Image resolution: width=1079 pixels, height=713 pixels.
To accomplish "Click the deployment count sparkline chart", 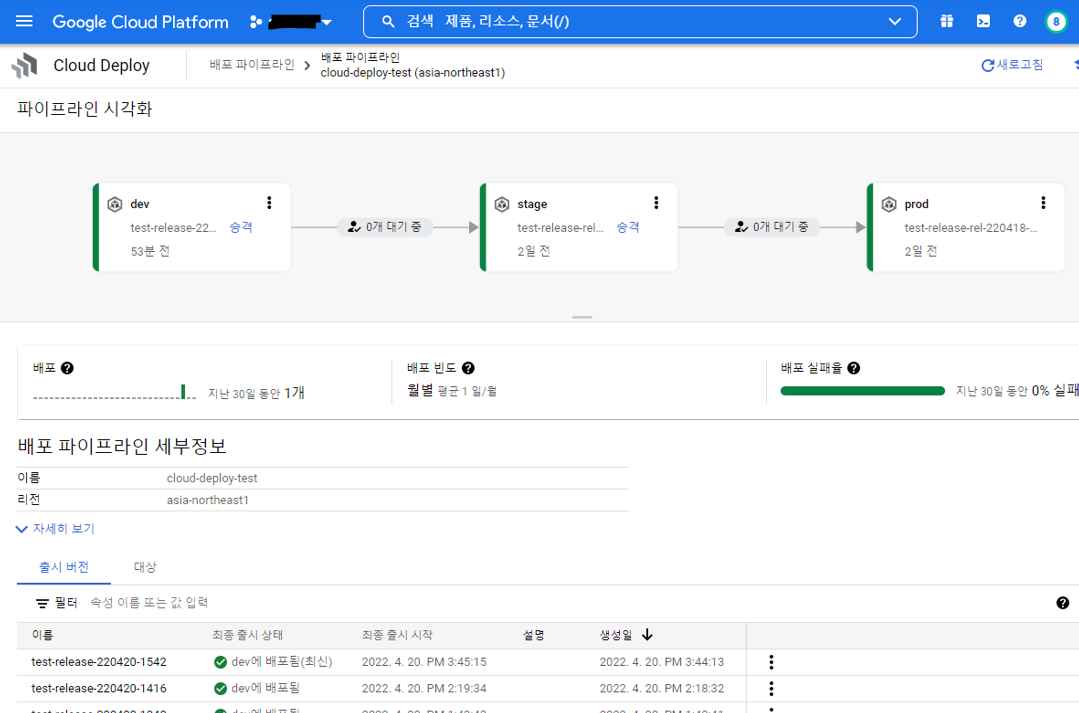I will (114, 392).
